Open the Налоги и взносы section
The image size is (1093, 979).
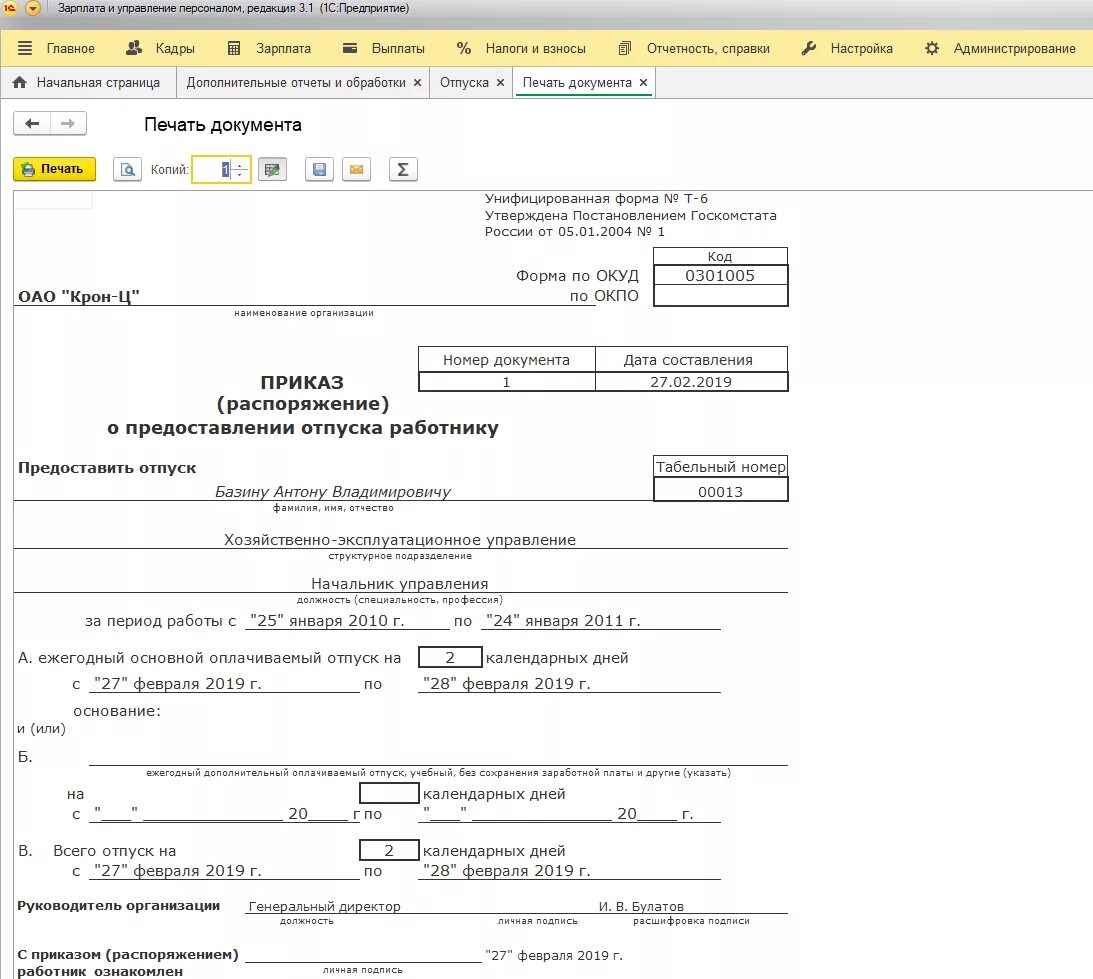tap(535, 48)
